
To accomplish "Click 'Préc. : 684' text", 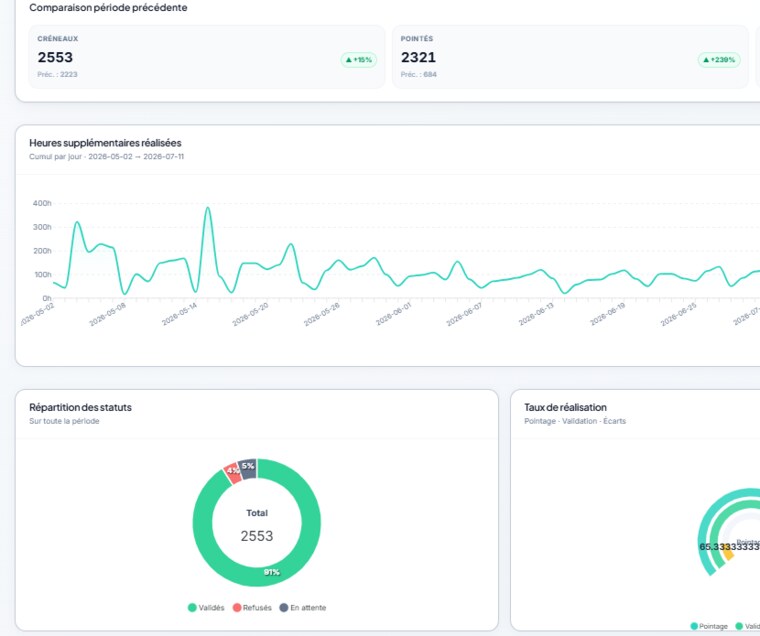I will click(419, 74).
